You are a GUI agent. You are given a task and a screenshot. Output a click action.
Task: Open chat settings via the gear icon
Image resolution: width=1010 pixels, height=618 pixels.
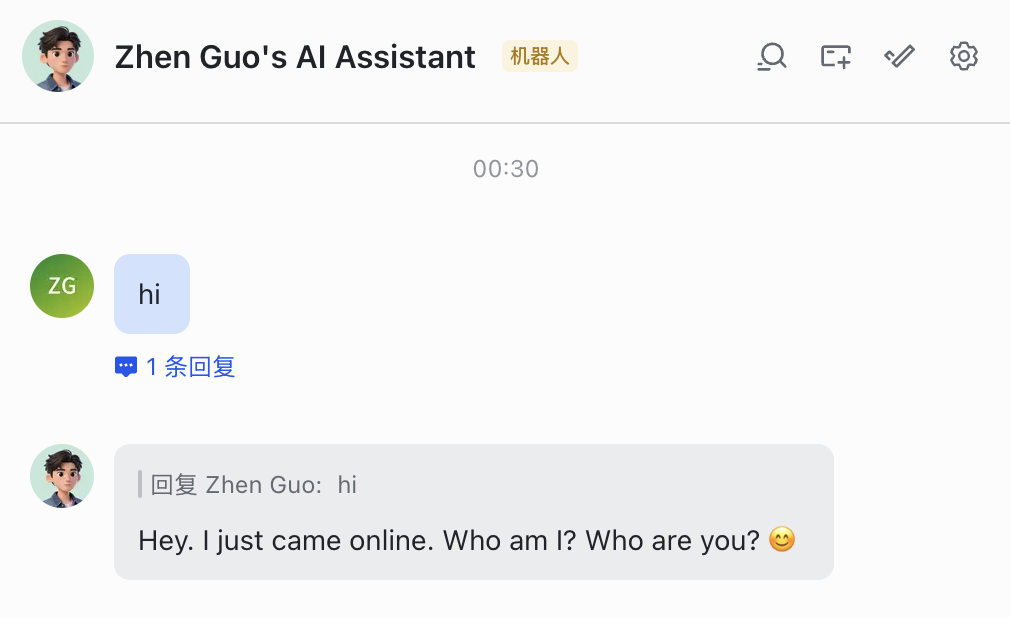(963, 56)
